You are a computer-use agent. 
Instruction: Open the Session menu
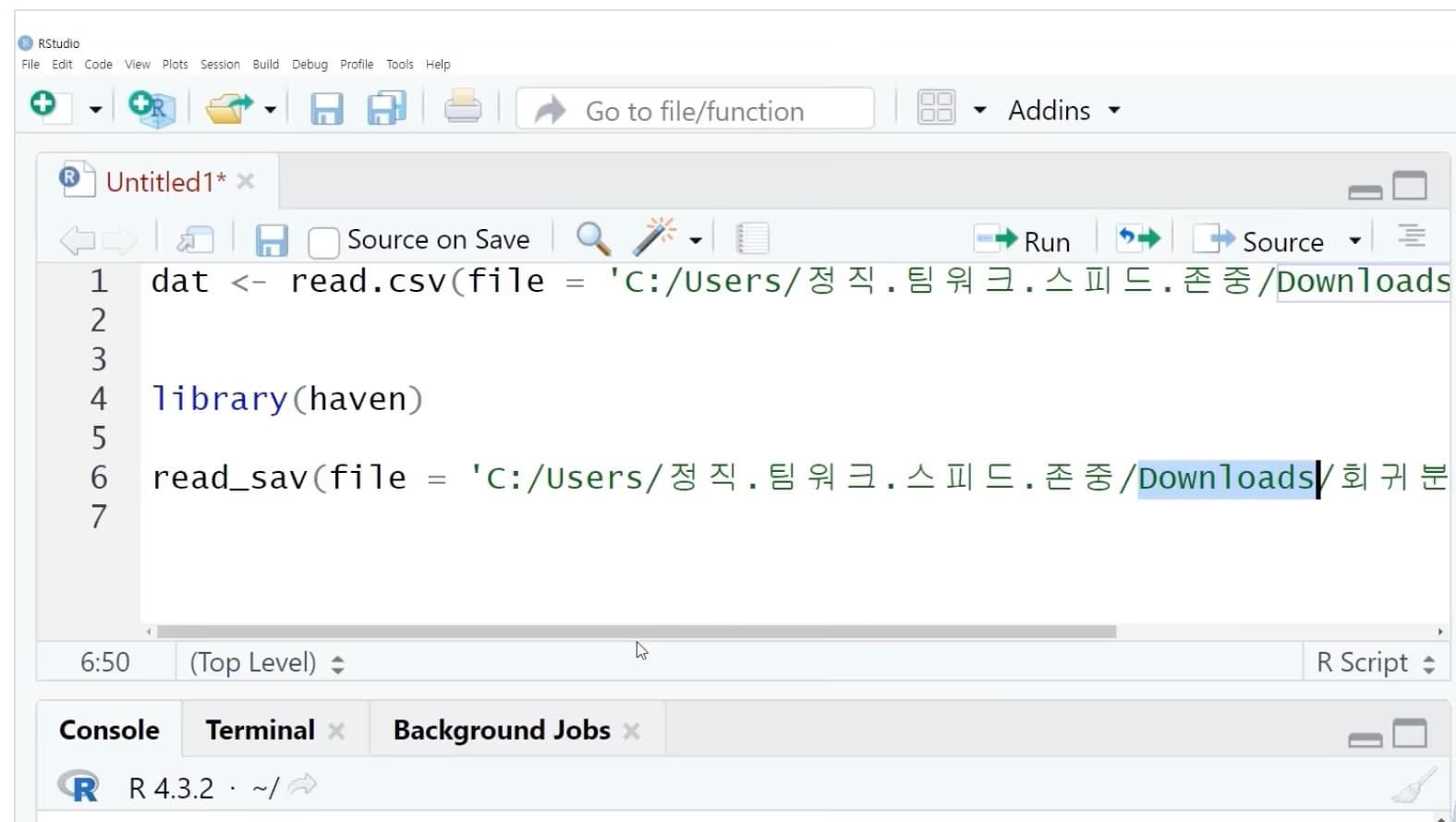(220, 65)
